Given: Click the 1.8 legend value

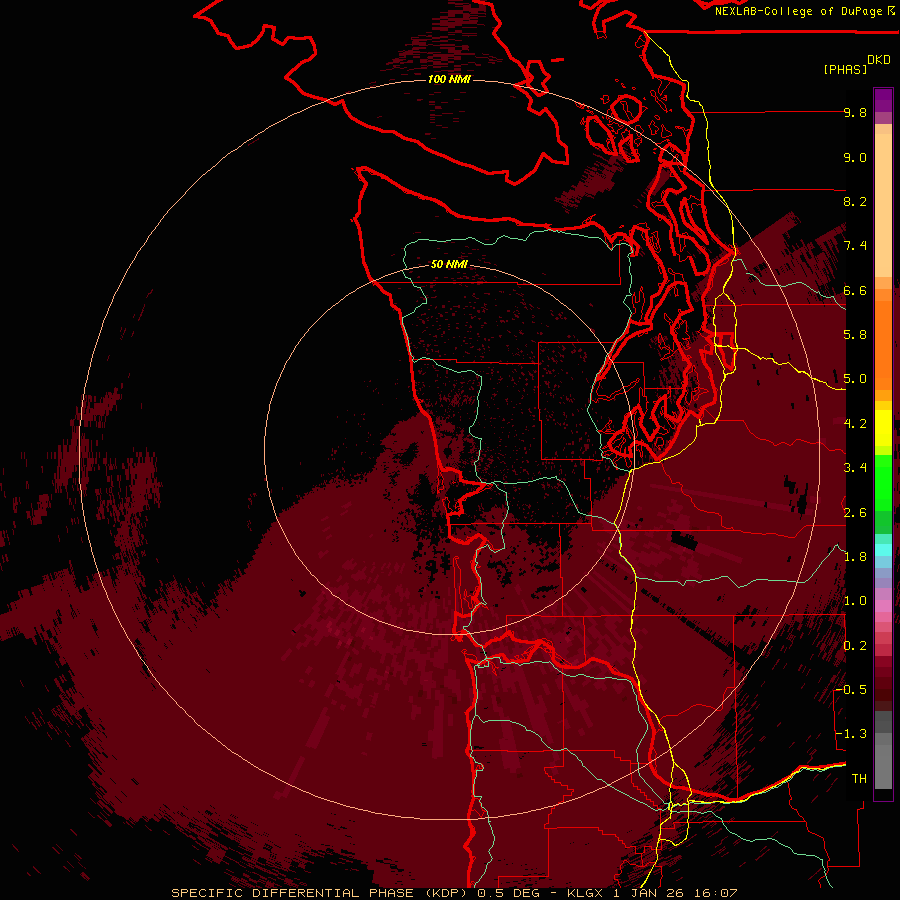Looking at the screenshot, I should click(855, 556).
